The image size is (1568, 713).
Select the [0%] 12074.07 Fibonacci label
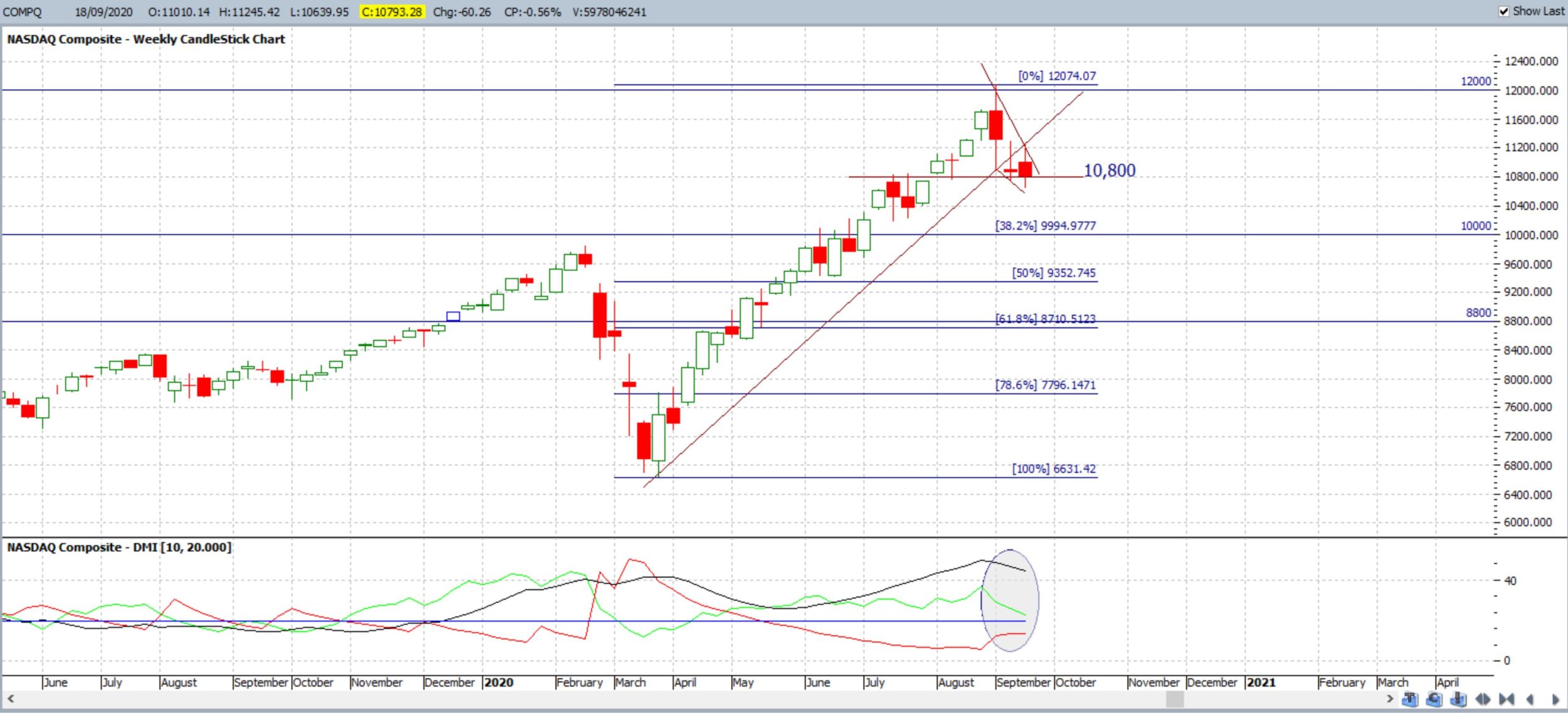point(1057,76)
